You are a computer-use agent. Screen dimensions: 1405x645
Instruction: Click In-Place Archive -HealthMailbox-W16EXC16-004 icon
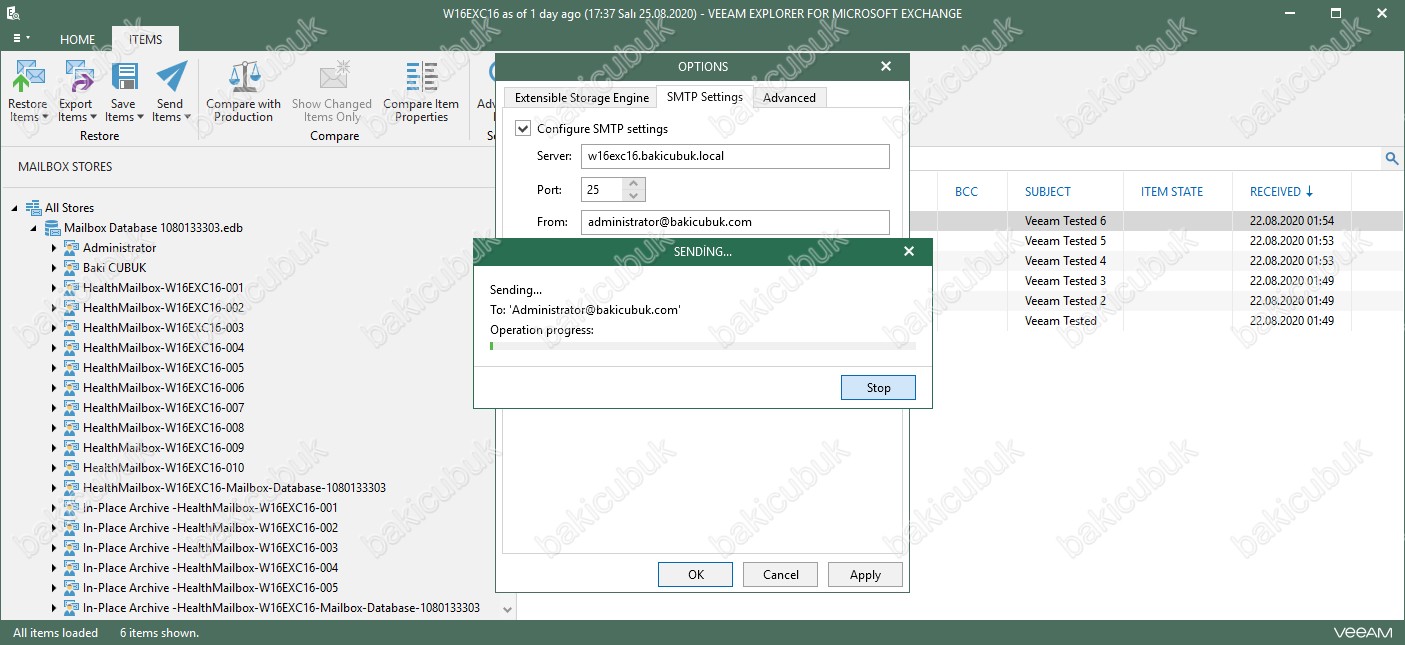(x=71, y=568)
